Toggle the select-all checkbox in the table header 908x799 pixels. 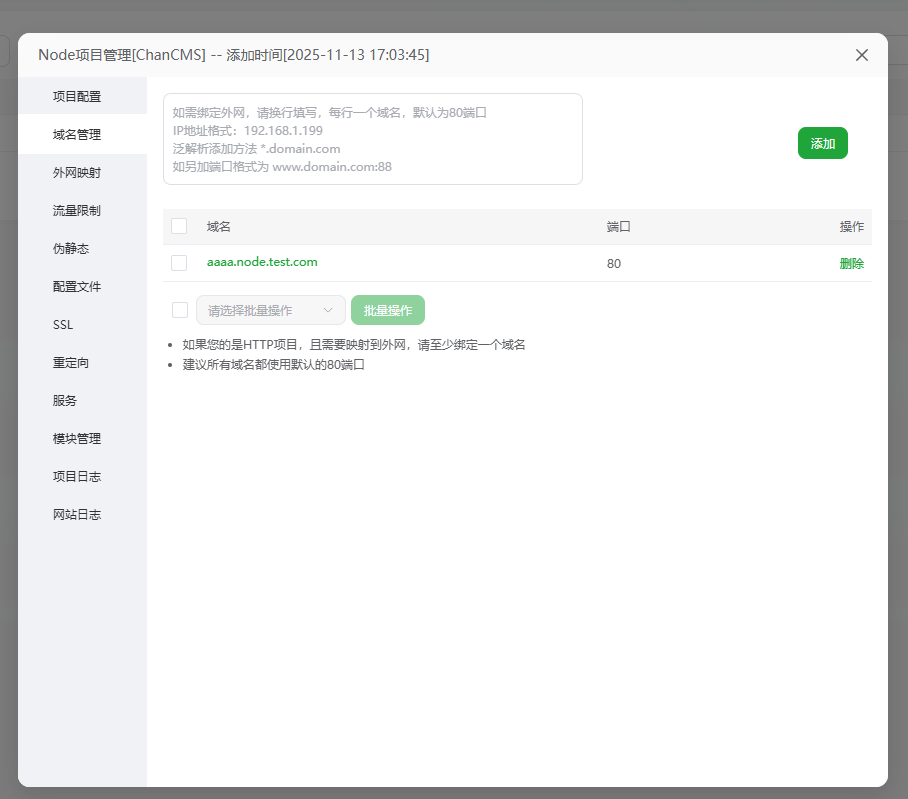coord(179,226)
